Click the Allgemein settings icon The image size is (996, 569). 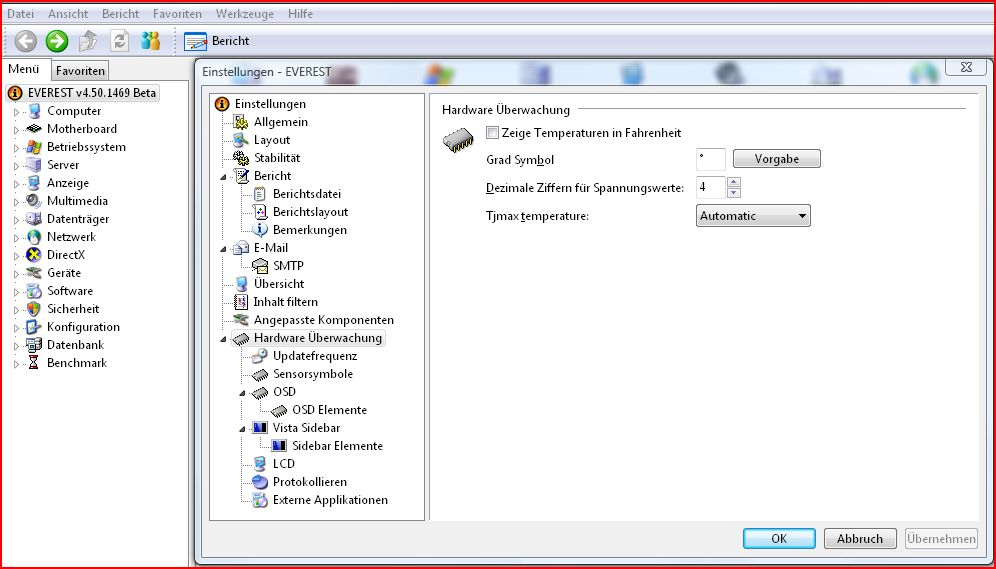[241, 122]
